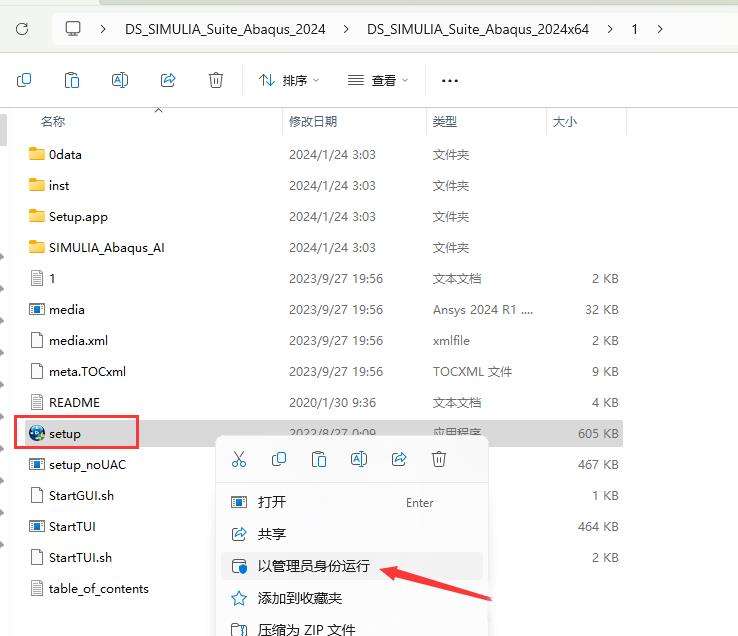Select the meta.TOCxml file name
Image resolution: width=738 pixels, height=636 pixels.
[x=87, y=371]
